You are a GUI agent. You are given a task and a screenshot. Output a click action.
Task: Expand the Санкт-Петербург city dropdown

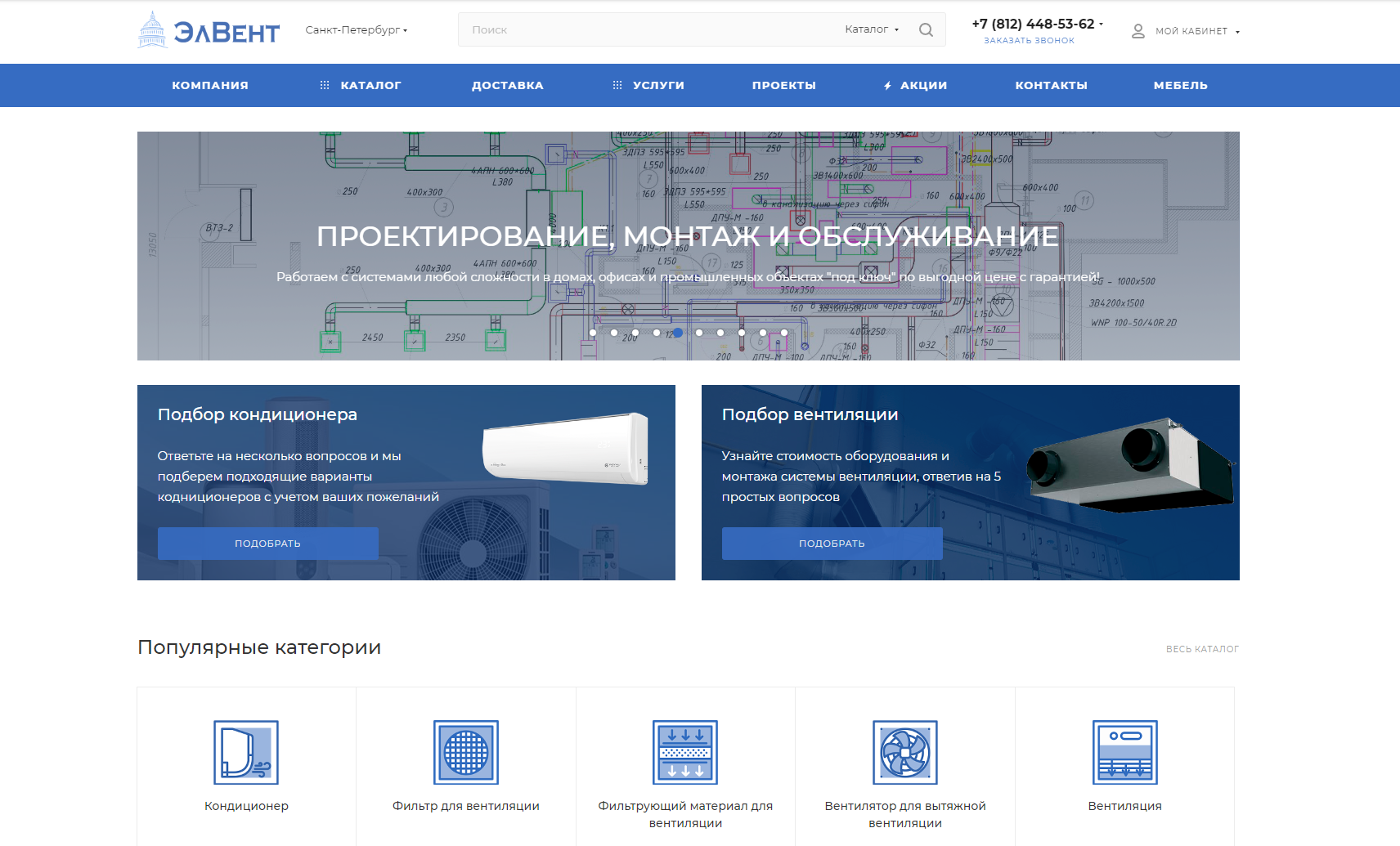tap(357, 30)
